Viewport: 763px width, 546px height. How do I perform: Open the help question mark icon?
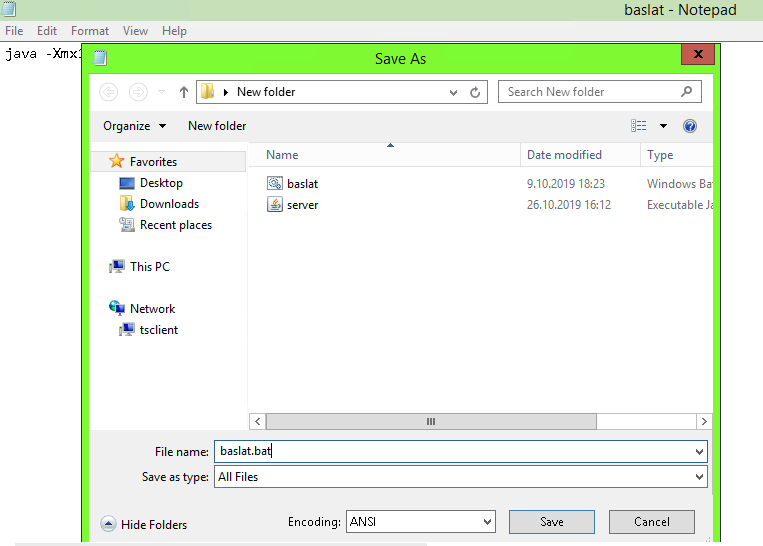pos(689,126)
